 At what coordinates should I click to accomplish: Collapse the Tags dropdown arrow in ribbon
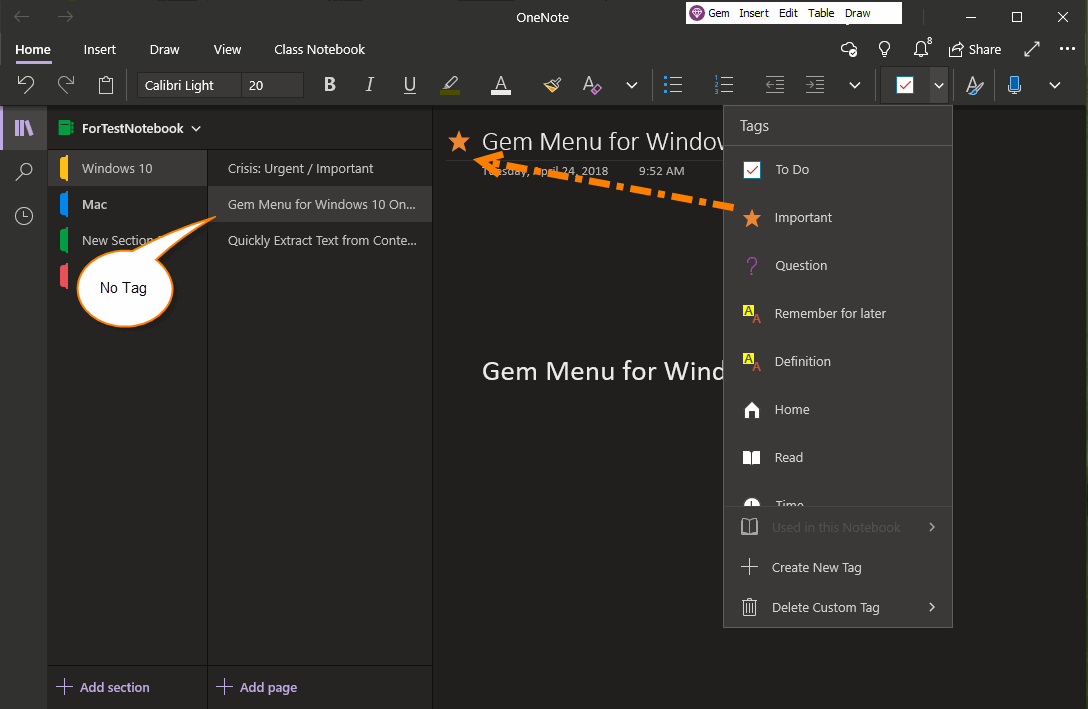point(939,85)
